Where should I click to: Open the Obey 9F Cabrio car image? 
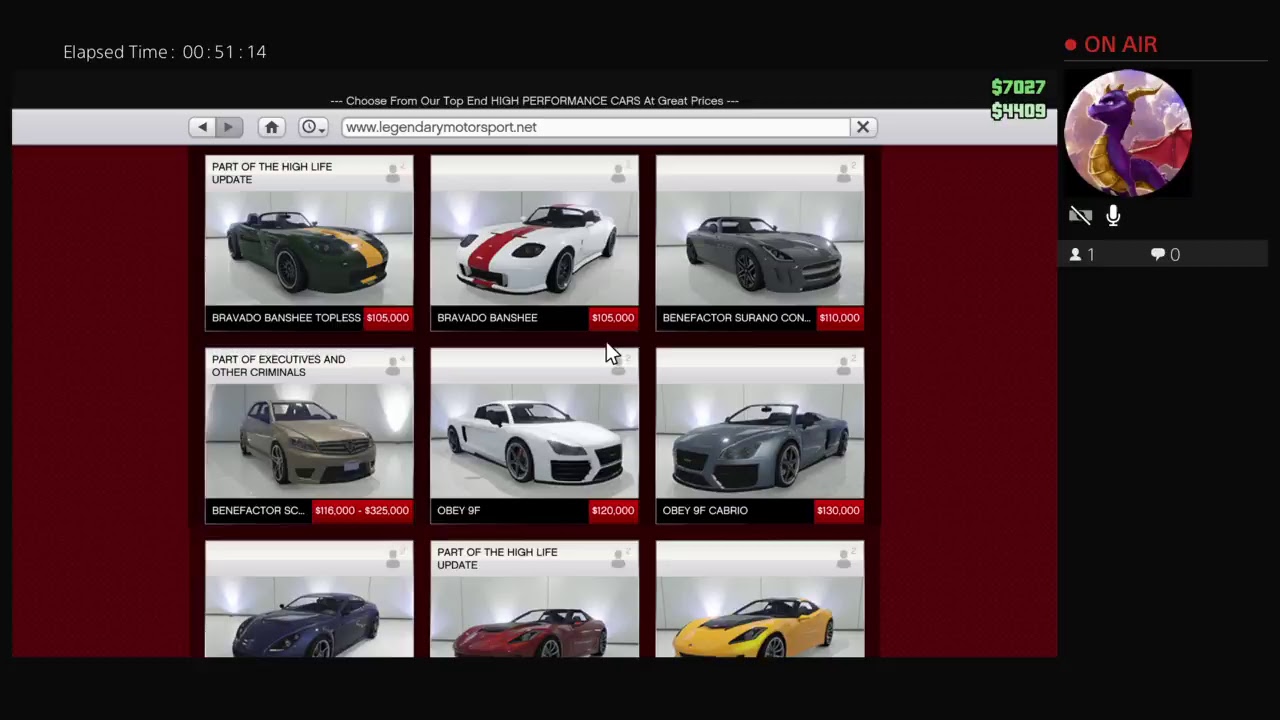[760, 440]
